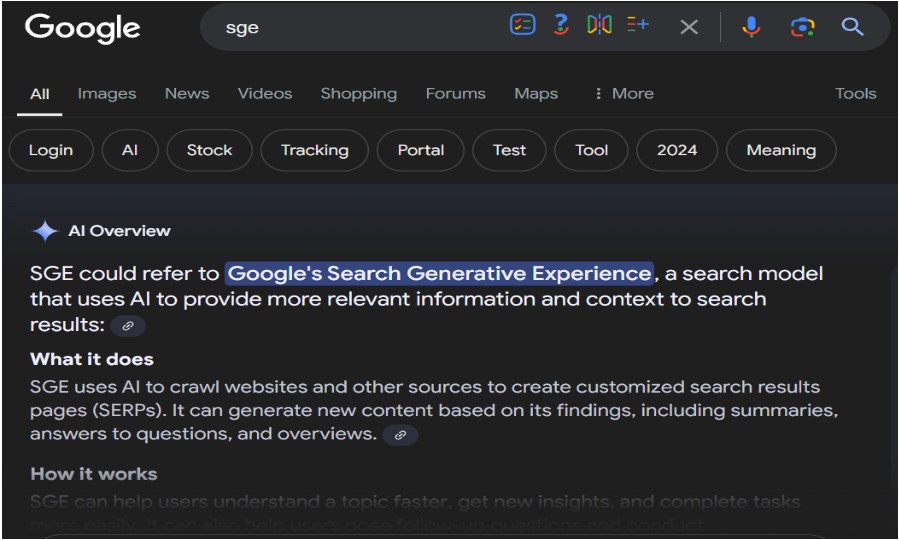Select the Tracking filter chip
The image size is (899, 540).
[314, 150]
